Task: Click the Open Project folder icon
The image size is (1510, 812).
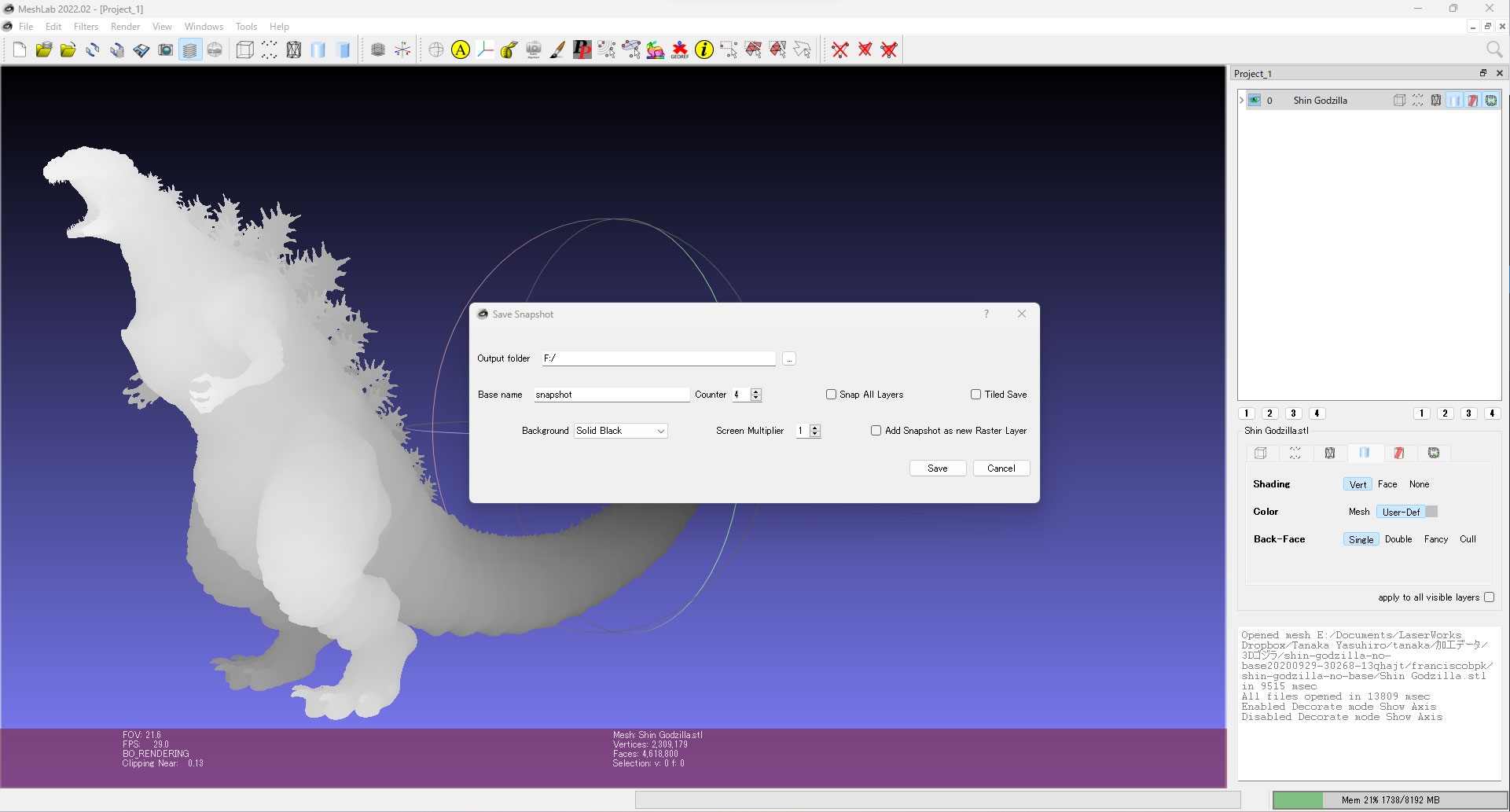Action: pos(44,50)
